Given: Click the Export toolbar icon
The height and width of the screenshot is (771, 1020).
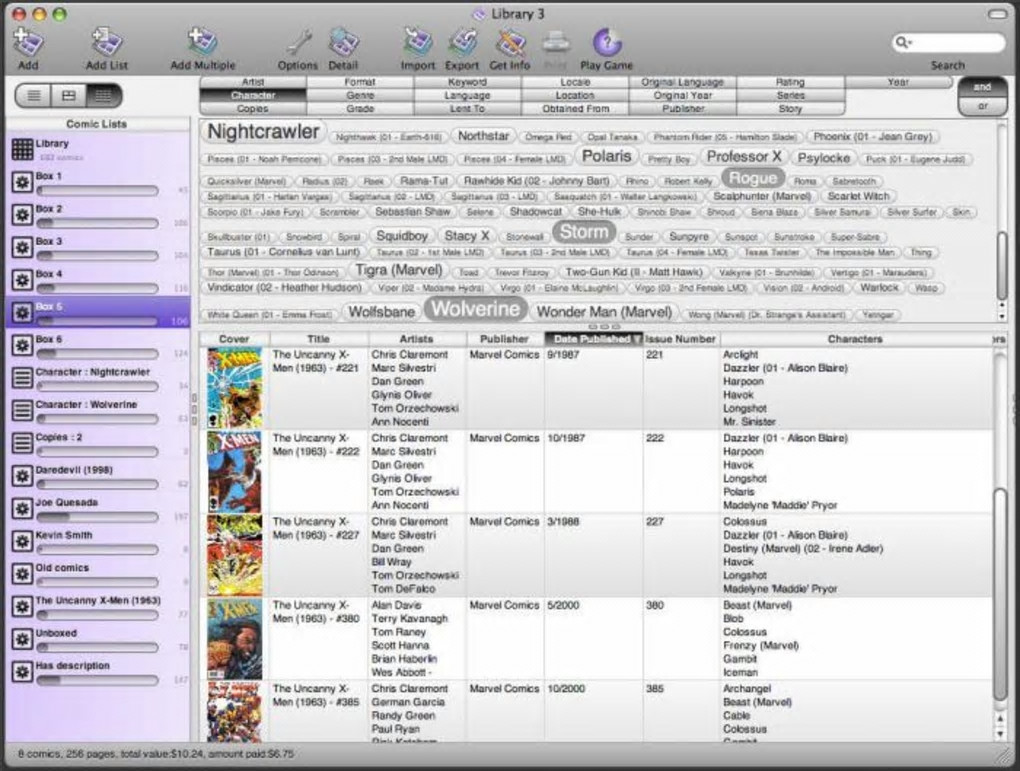Looking at the screenshot, I should click(x=462, y=43).
